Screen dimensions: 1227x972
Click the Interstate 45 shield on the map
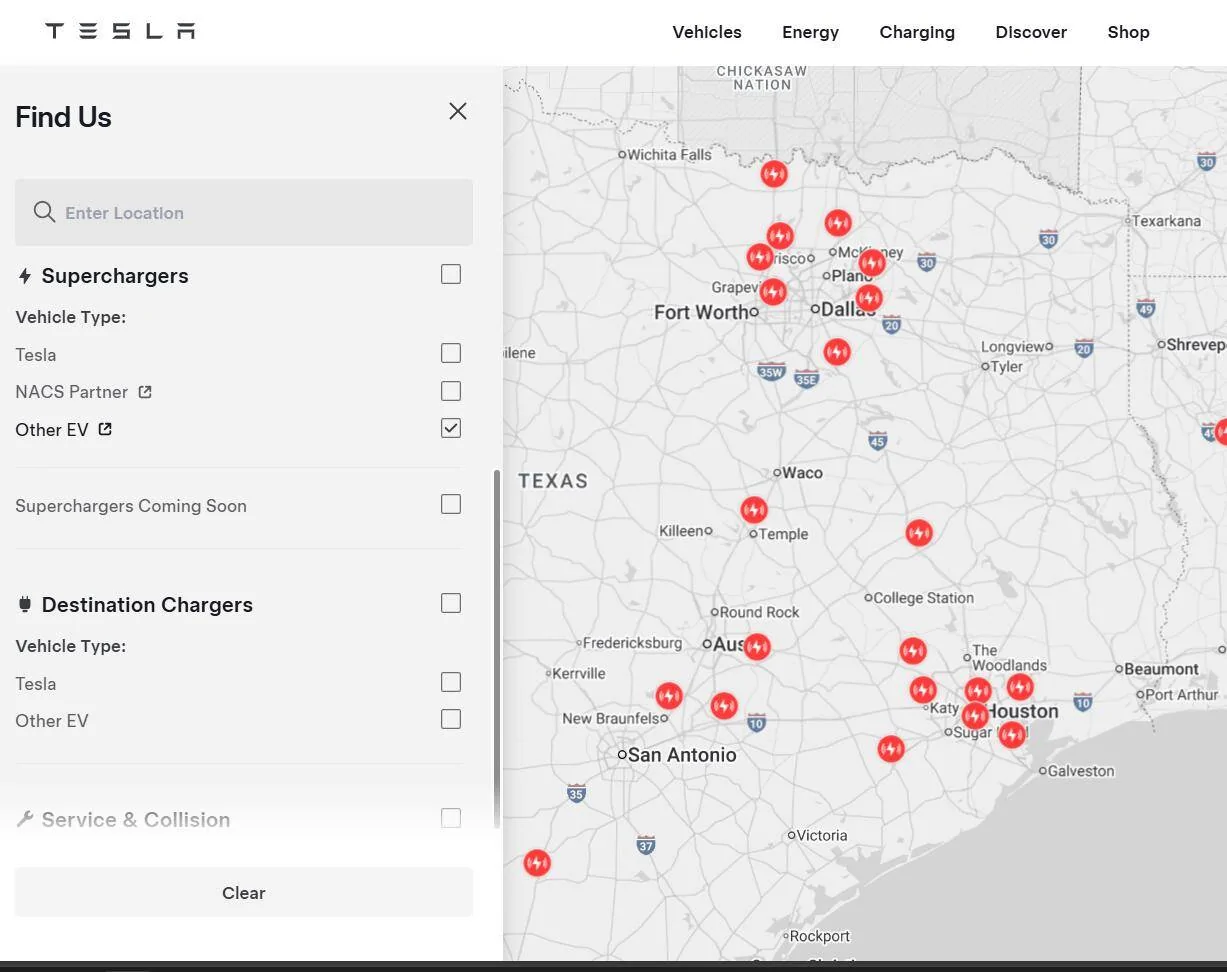877,440
